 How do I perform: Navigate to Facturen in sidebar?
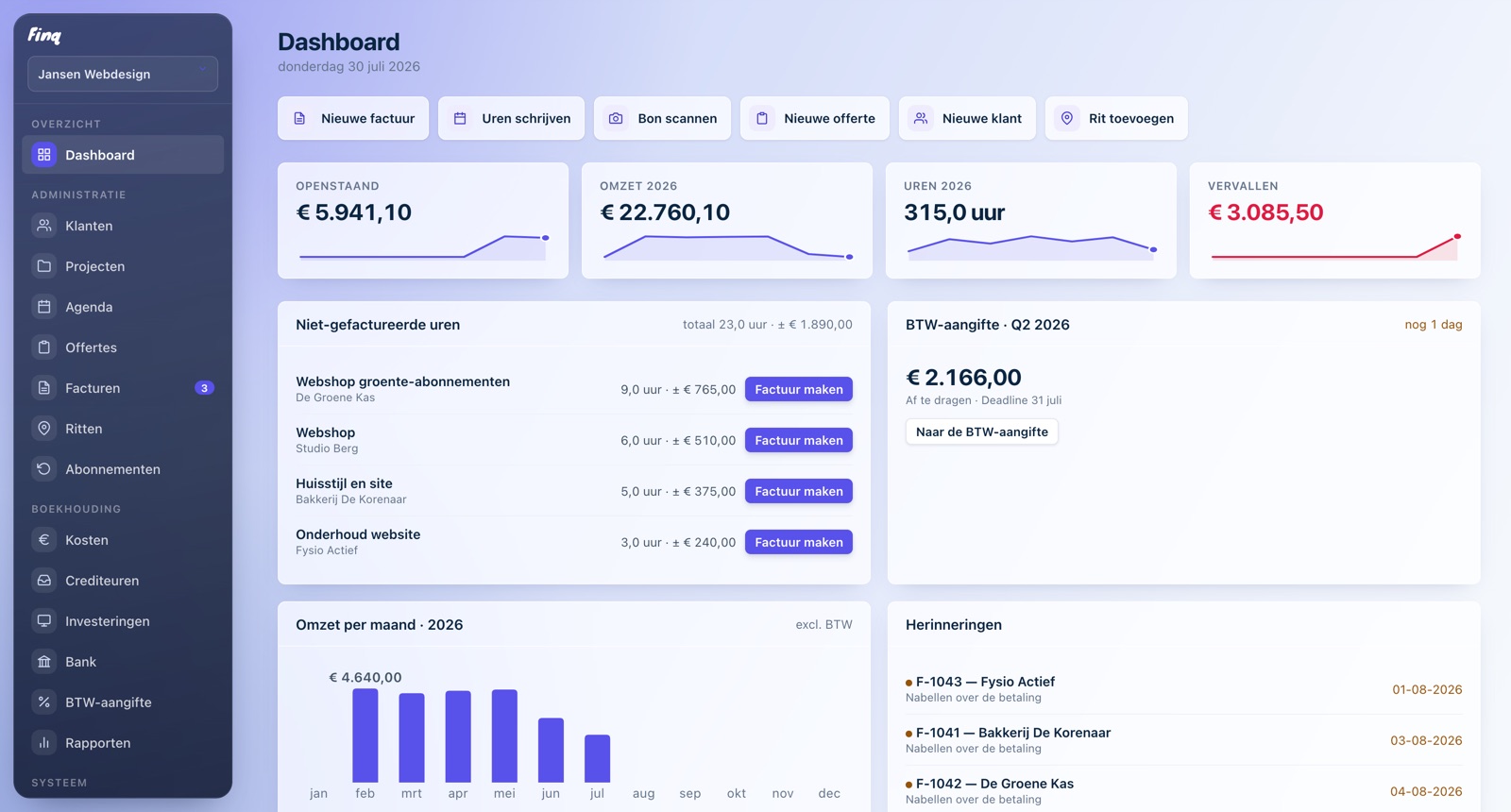123,388
